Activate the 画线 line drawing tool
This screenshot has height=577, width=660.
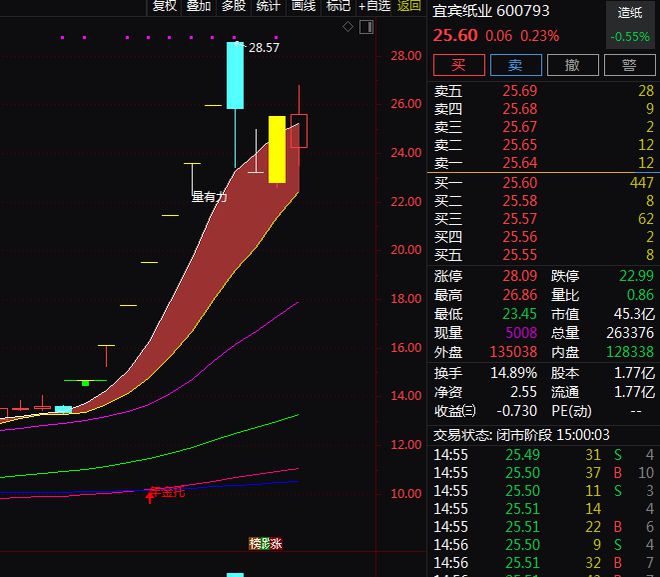pyautogui.click(x=303, y=6)
